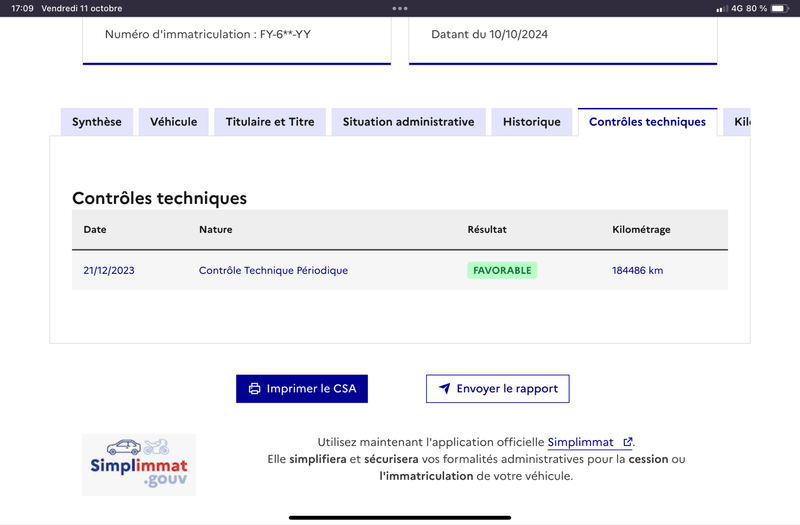Click the date 21/12/2023 cell

(109, 270)
